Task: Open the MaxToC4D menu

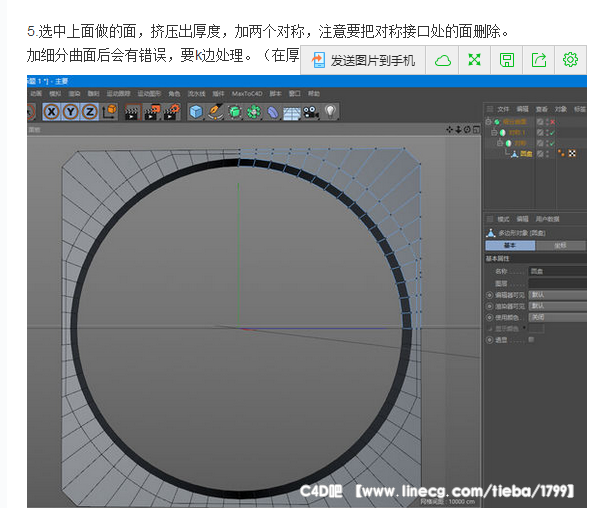Action: pos(247,94)
